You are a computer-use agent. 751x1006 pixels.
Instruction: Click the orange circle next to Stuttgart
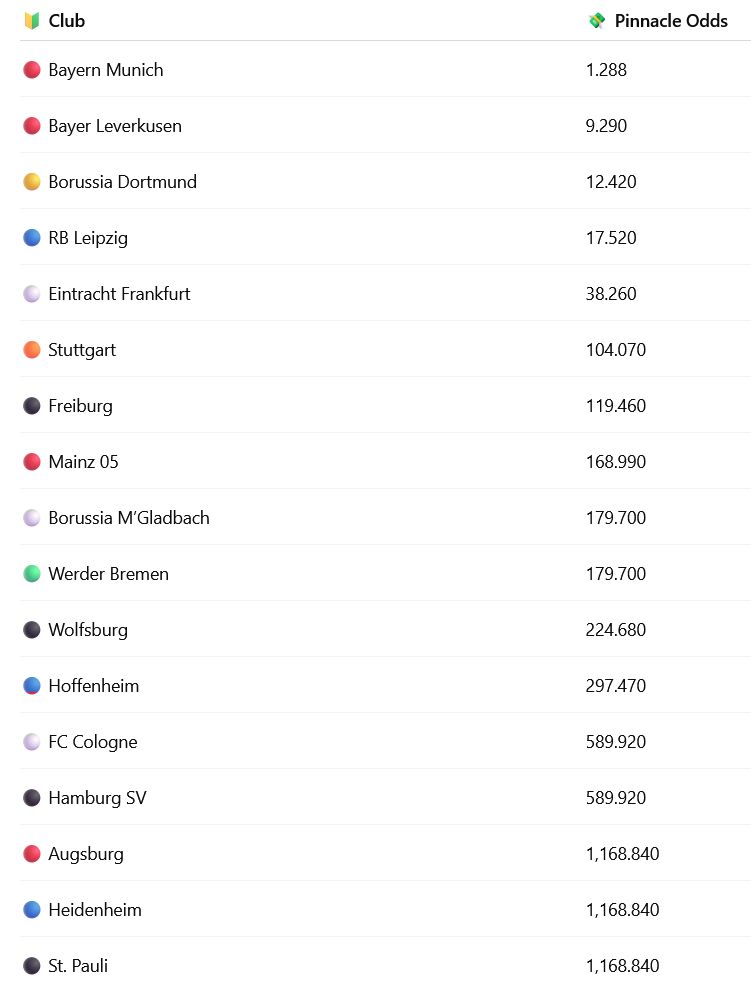31,350
